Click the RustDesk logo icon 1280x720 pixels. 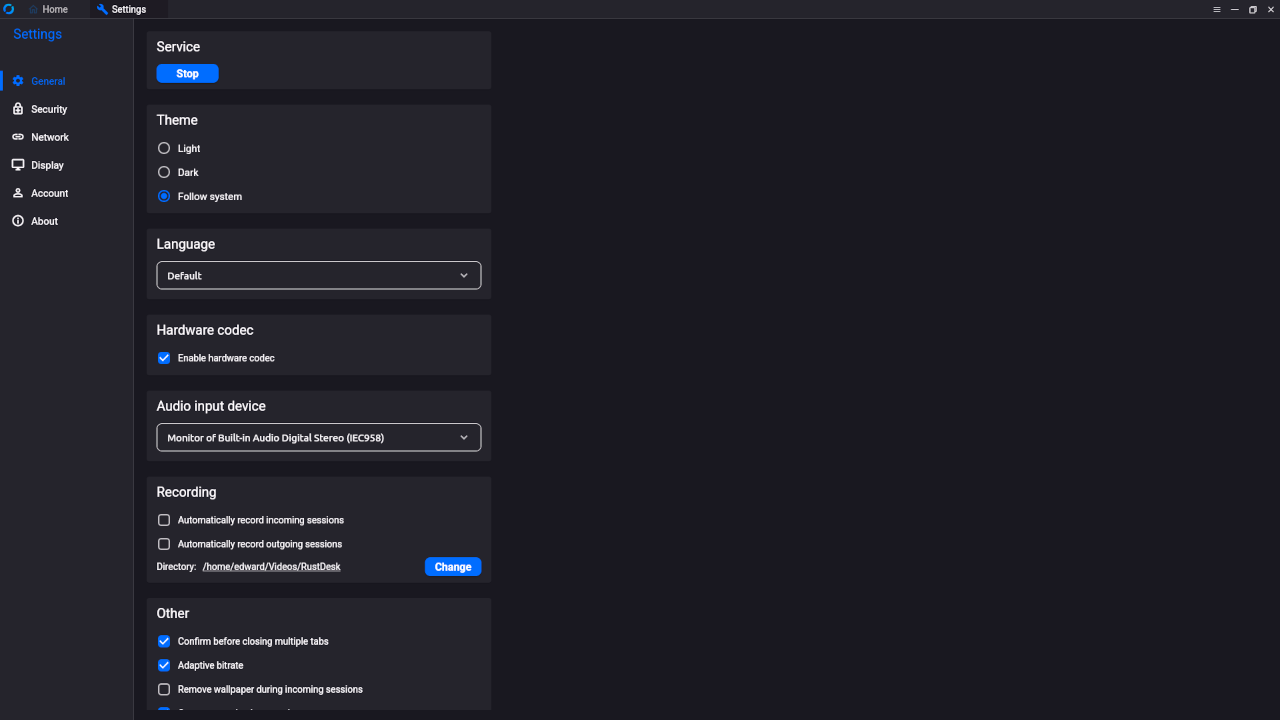[9, 9]
